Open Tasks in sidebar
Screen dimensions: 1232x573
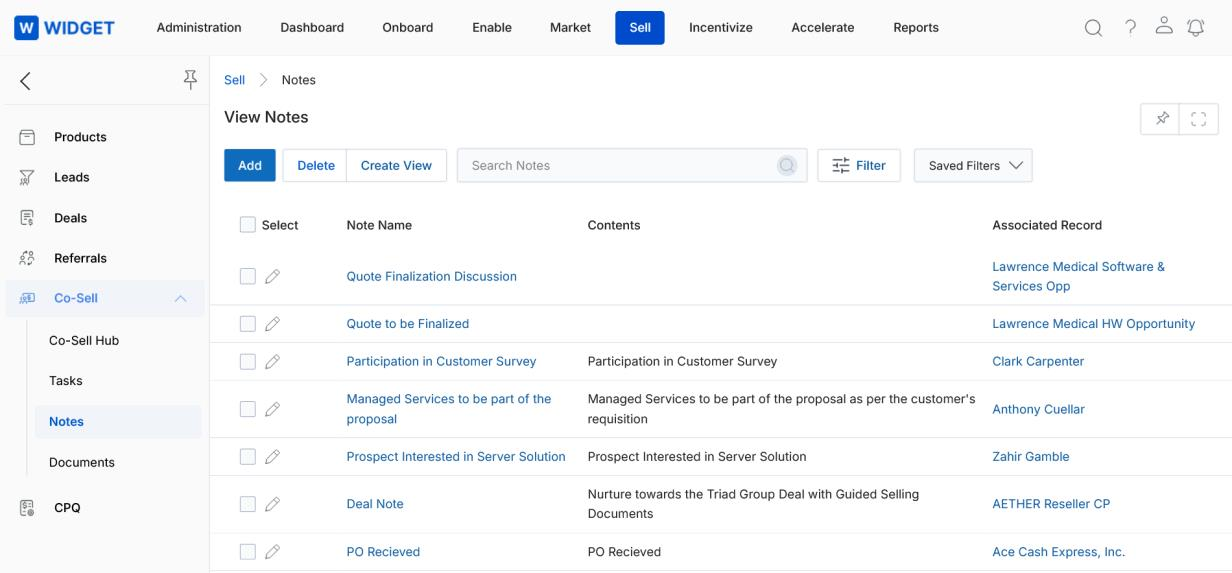[66, 381]
